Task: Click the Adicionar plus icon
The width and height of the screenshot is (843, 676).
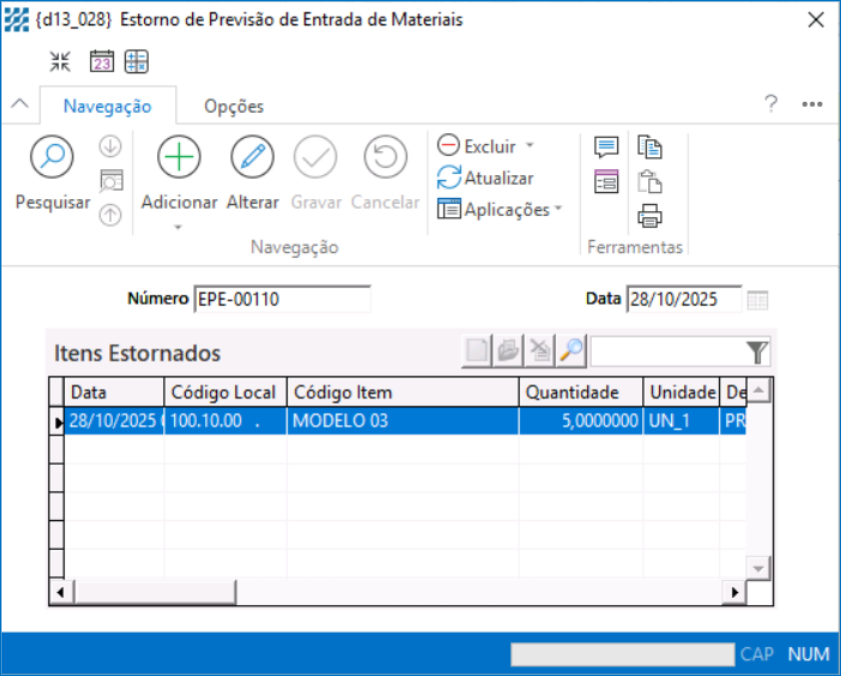Action: tap(179, 156)
